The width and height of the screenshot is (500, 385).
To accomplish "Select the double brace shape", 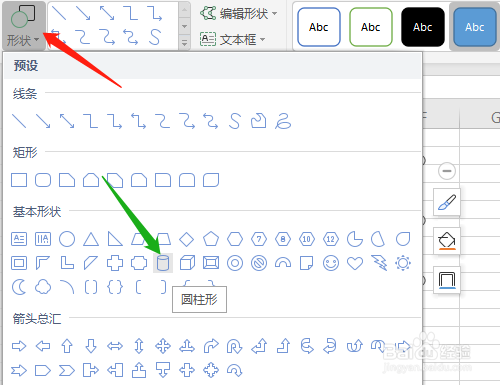I will 115,287.
